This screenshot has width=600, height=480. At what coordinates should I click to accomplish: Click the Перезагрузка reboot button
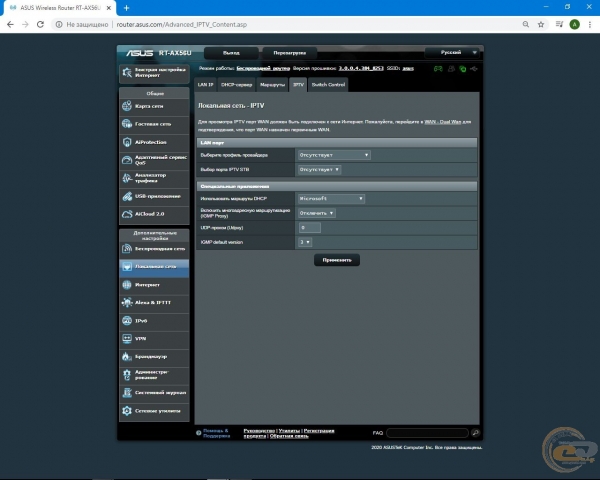(290, 53)
